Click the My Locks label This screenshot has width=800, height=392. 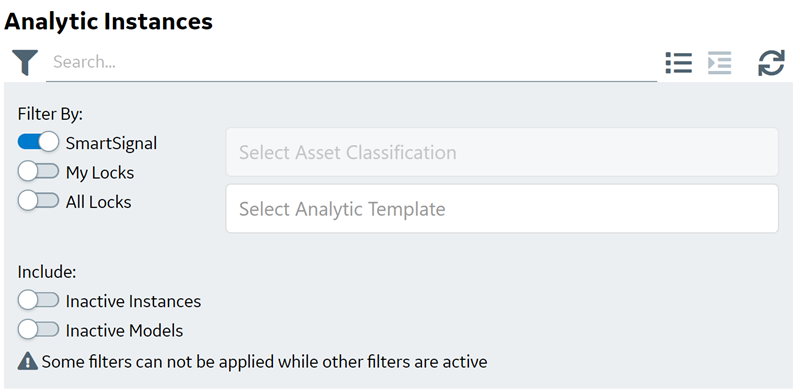tap(100, 173)
